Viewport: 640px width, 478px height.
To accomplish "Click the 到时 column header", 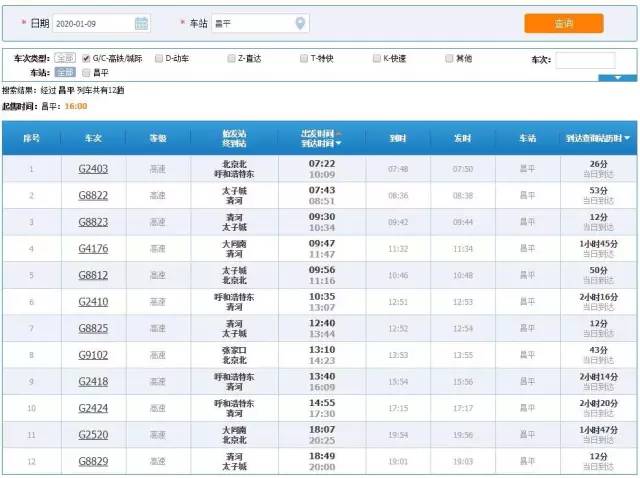I will [398, 138].
